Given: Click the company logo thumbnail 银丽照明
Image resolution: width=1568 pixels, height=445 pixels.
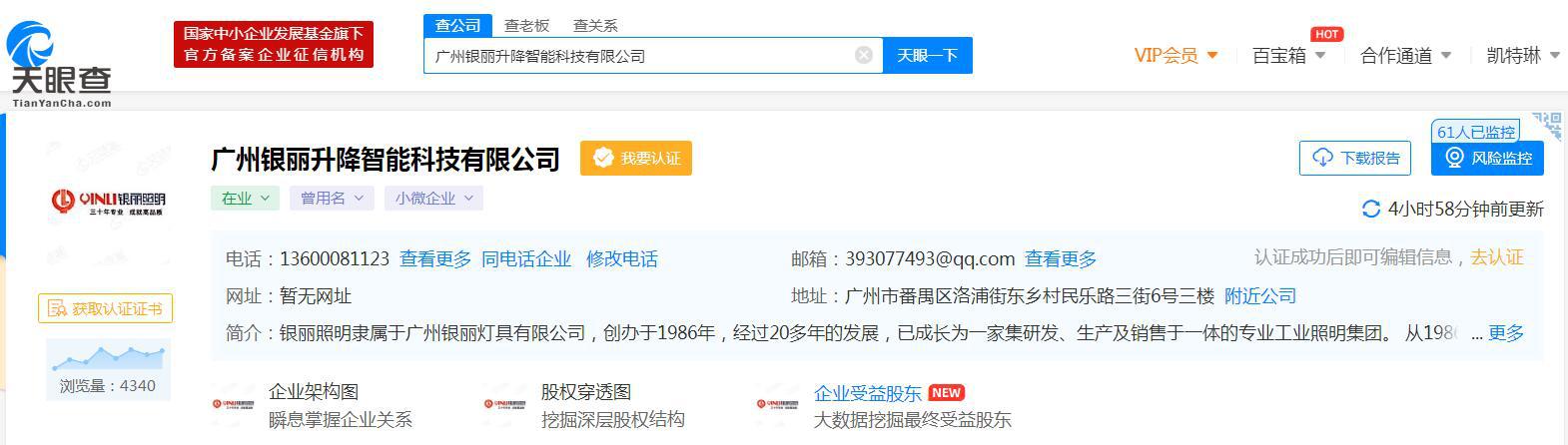Looking at the screenshot, I should click(x=108, y=203).
